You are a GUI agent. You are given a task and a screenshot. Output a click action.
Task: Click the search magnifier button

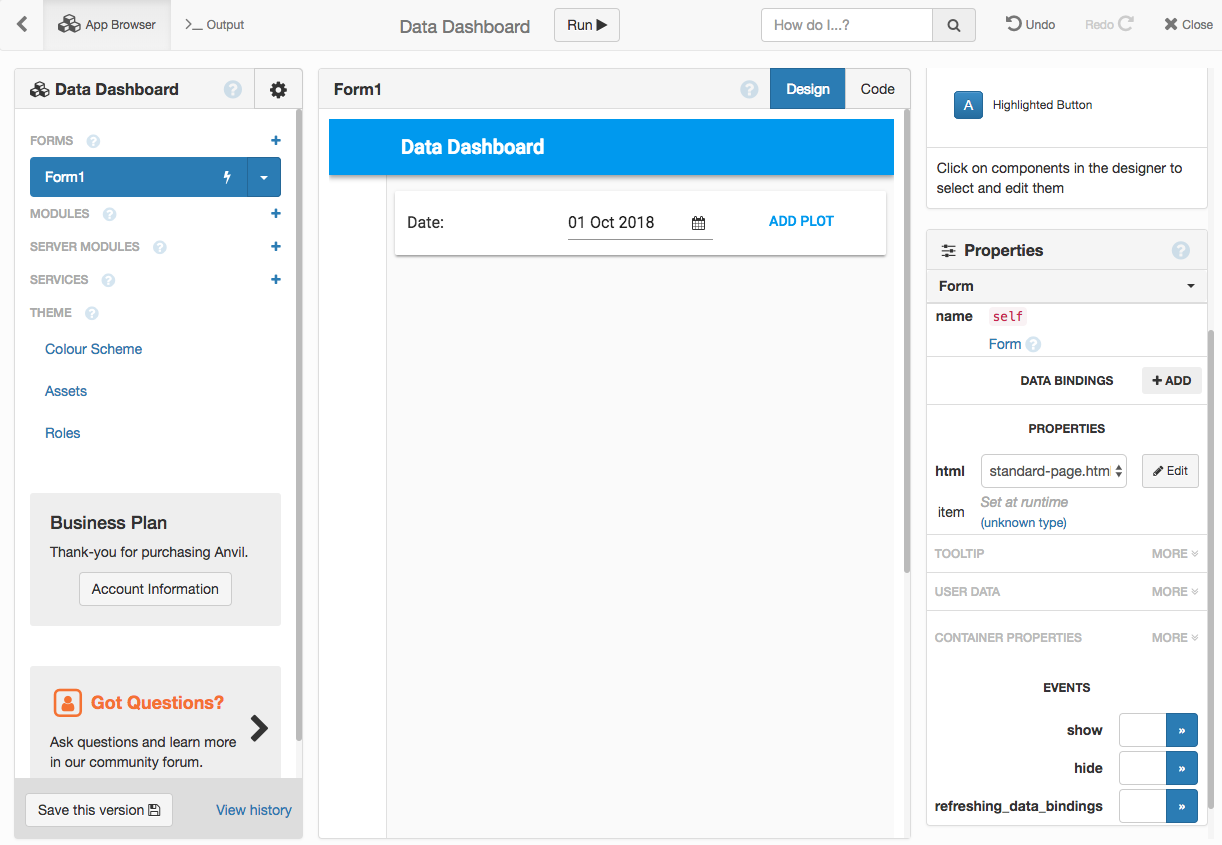[x=954, y=25]
